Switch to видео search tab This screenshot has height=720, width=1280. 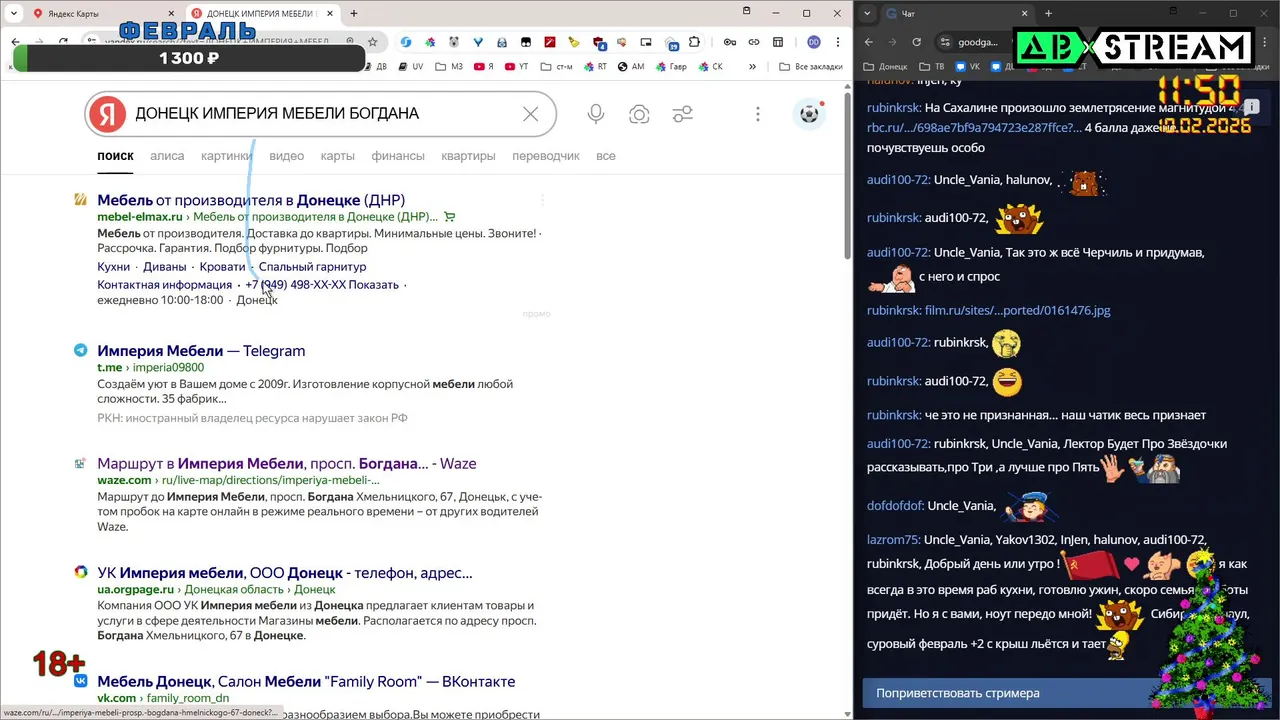287,156
